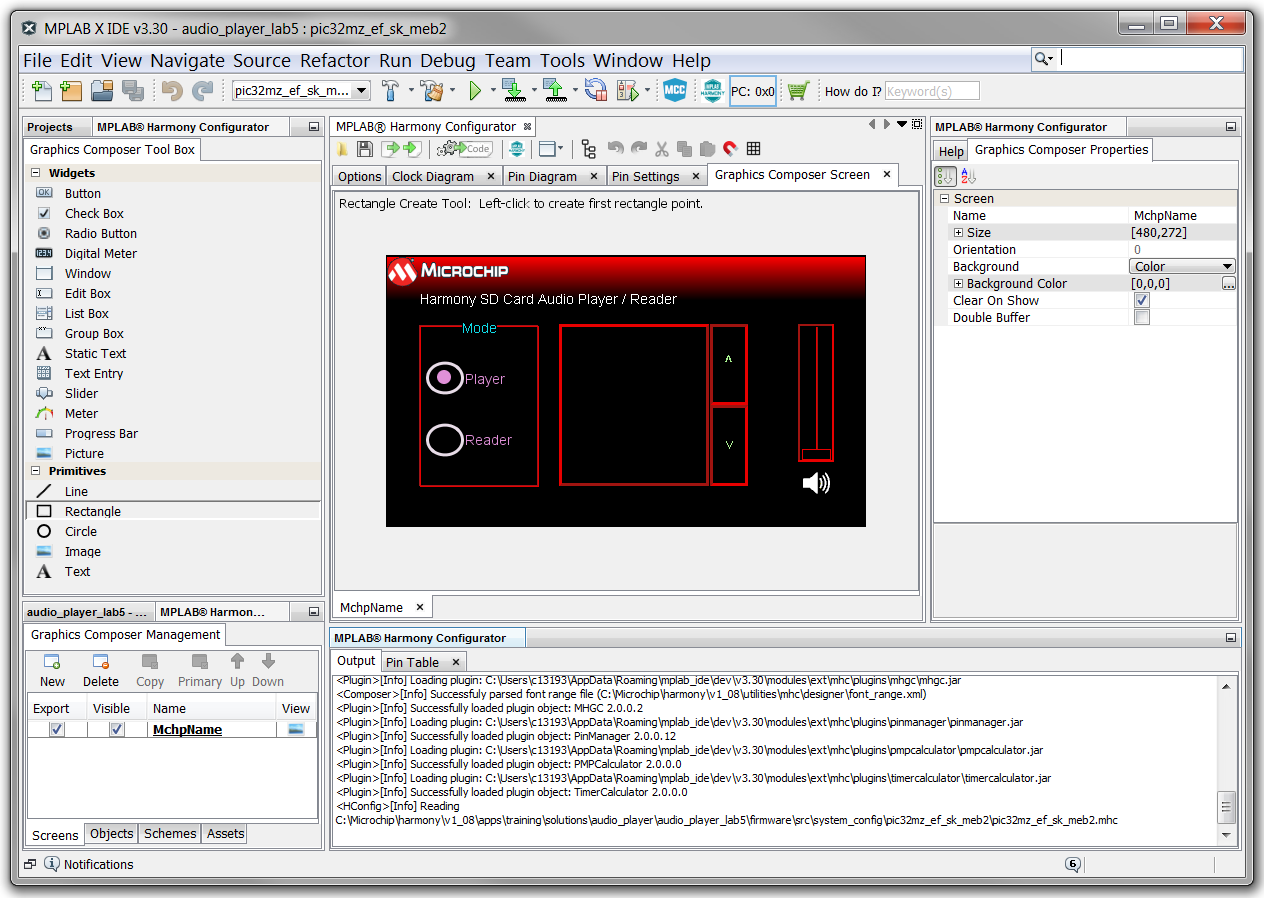
Task: Click the Open Project folder icon
Action: (102, 91)
